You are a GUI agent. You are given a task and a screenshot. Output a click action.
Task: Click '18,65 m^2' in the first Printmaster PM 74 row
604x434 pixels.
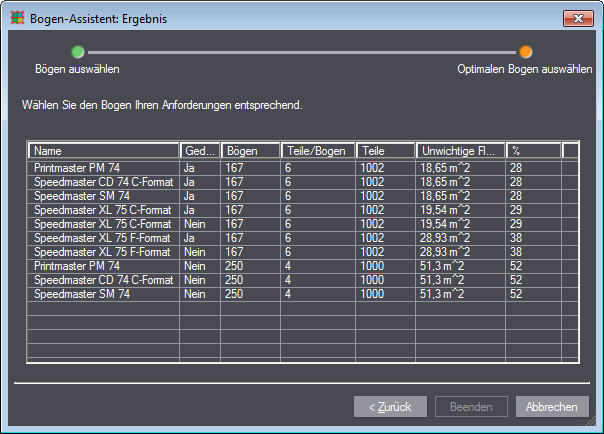(x=445, y=168)
